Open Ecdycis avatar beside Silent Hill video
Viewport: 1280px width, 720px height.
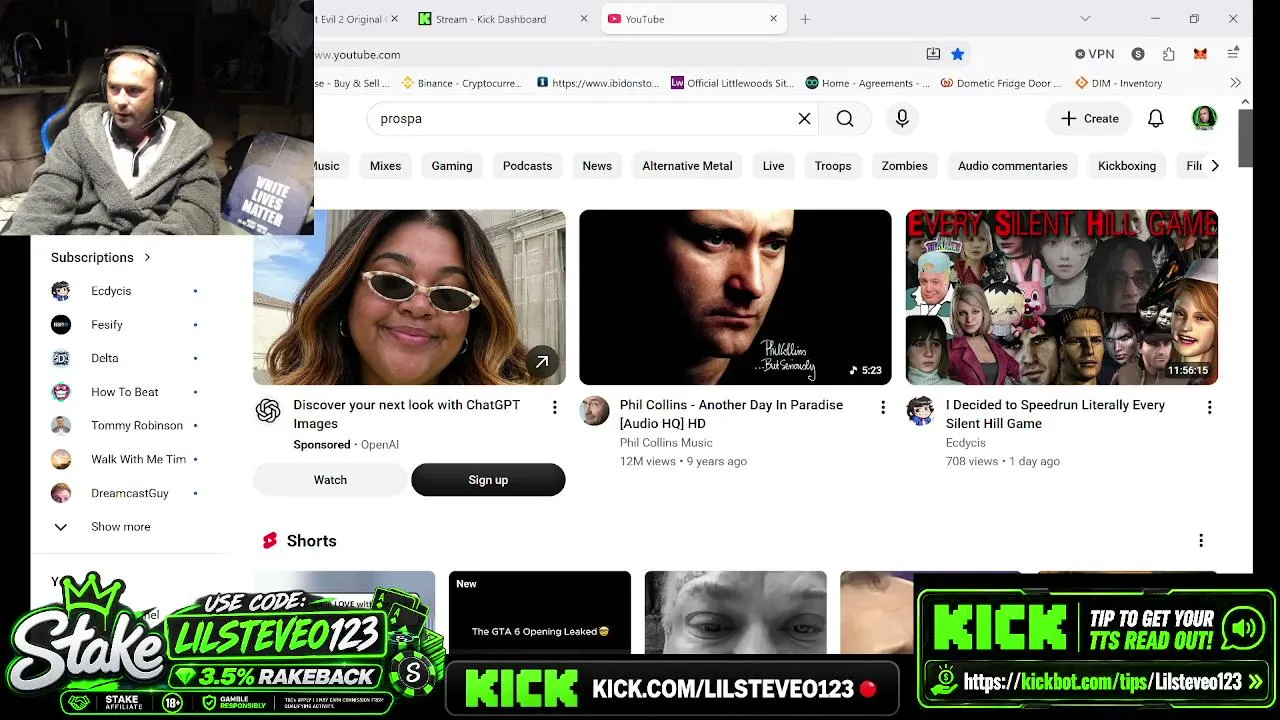920,410
